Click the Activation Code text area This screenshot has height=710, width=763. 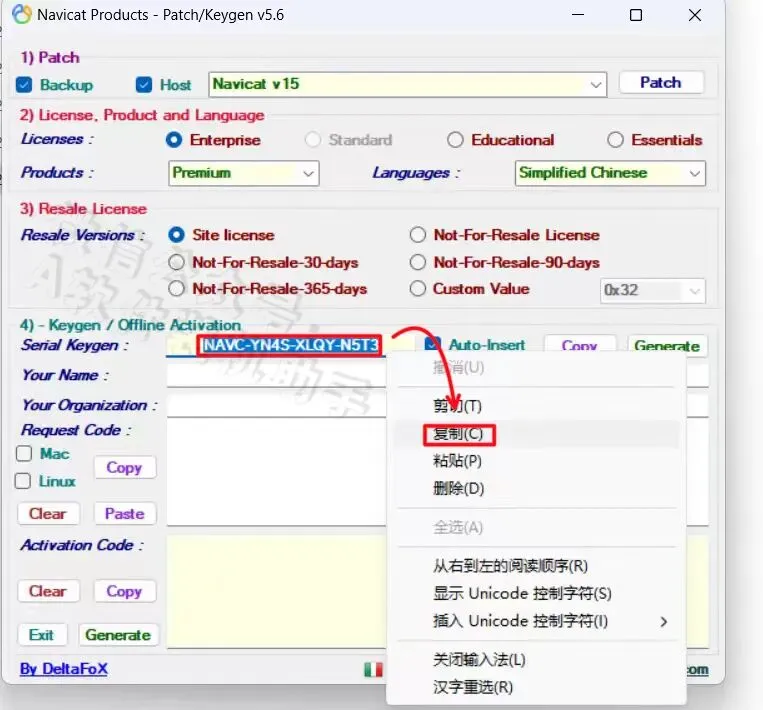click(x=276, y=591)
